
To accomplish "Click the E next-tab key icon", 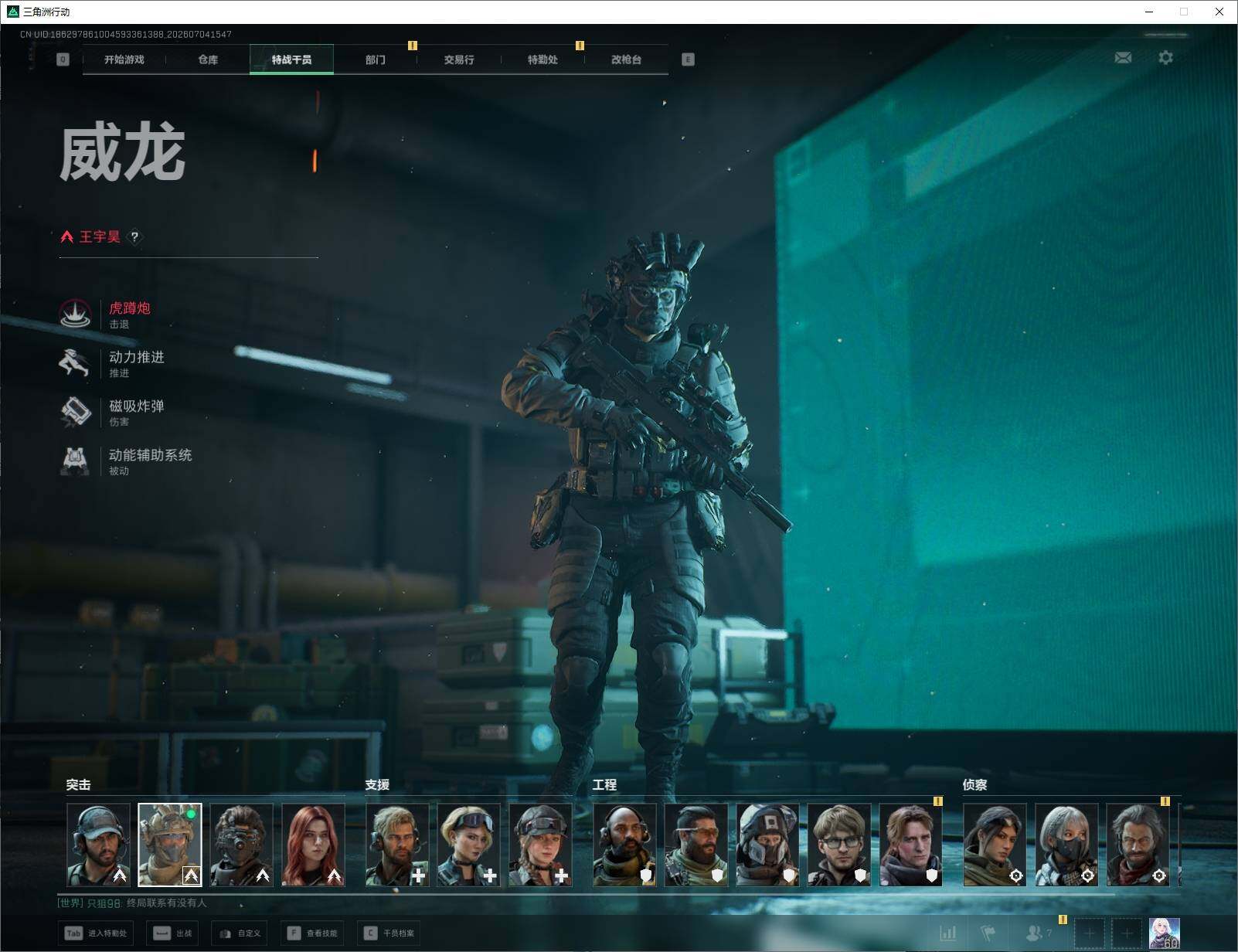I will pos(688,59).
